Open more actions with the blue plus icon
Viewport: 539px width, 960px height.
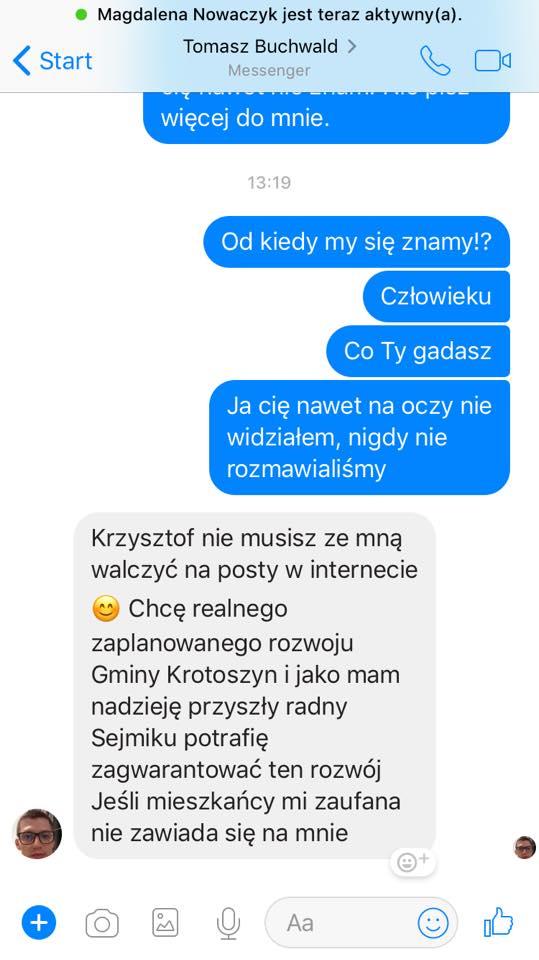pos(39,923)
